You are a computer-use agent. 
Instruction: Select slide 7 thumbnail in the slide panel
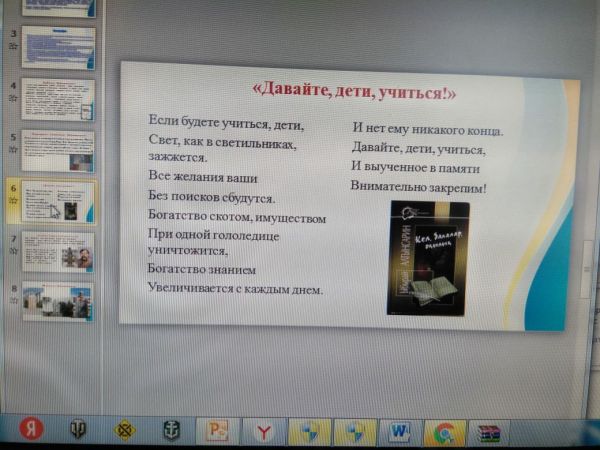pyautogui.click(x=58, y=251)
